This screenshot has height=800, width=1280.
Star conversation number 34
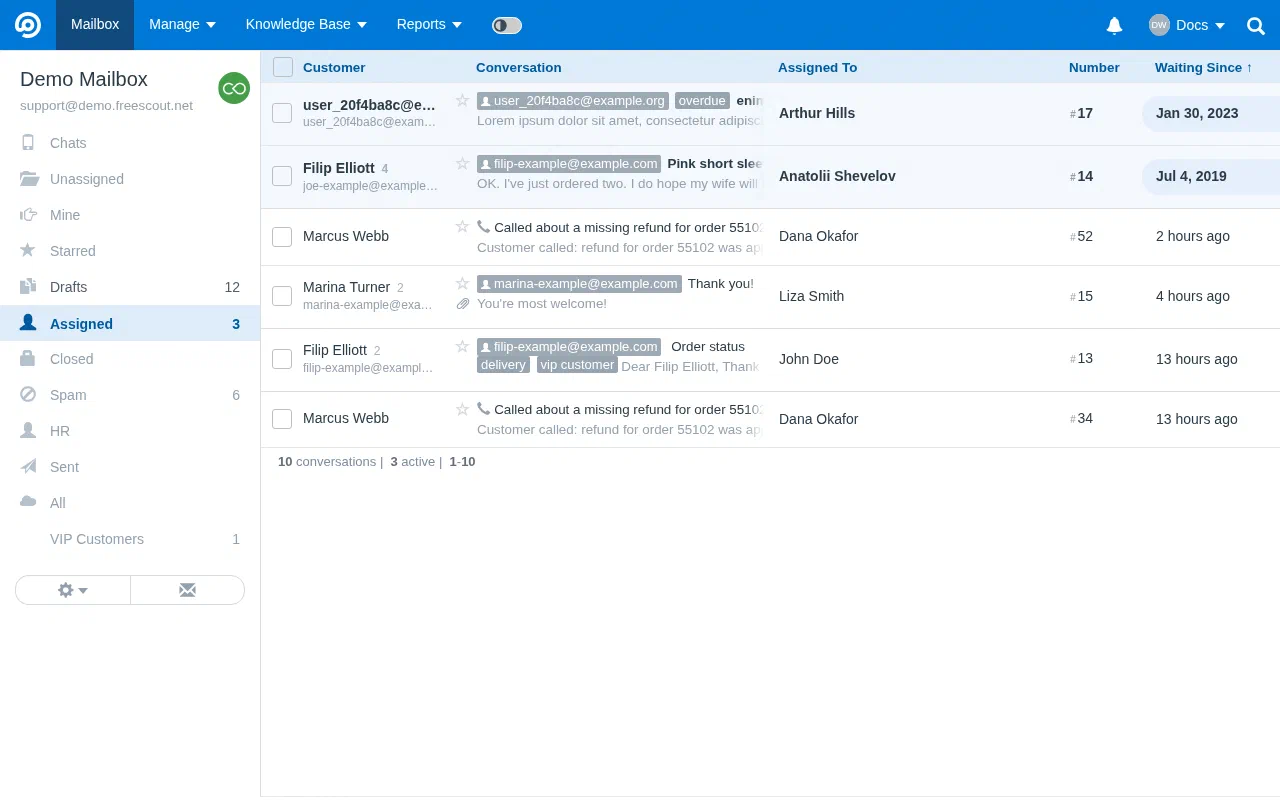(x=462, y=408)
